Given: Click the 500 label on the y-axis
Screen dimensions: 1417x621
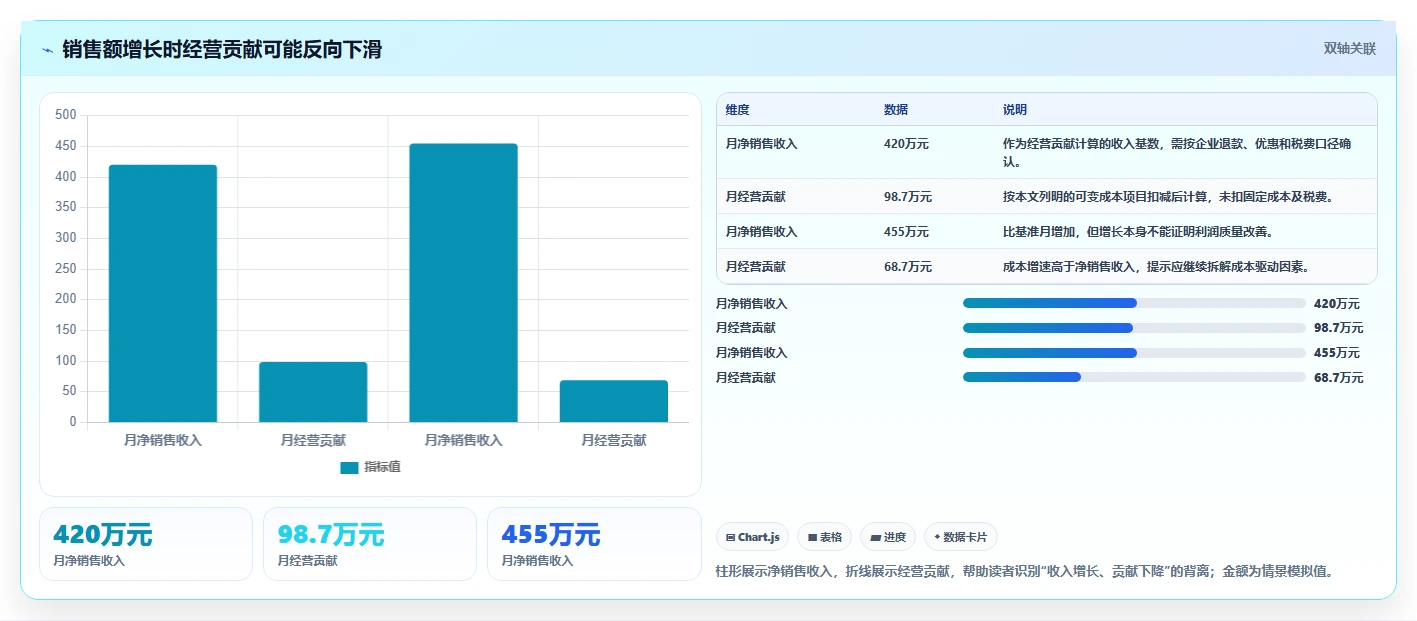Looking at the screenshot, I should 66,115.
